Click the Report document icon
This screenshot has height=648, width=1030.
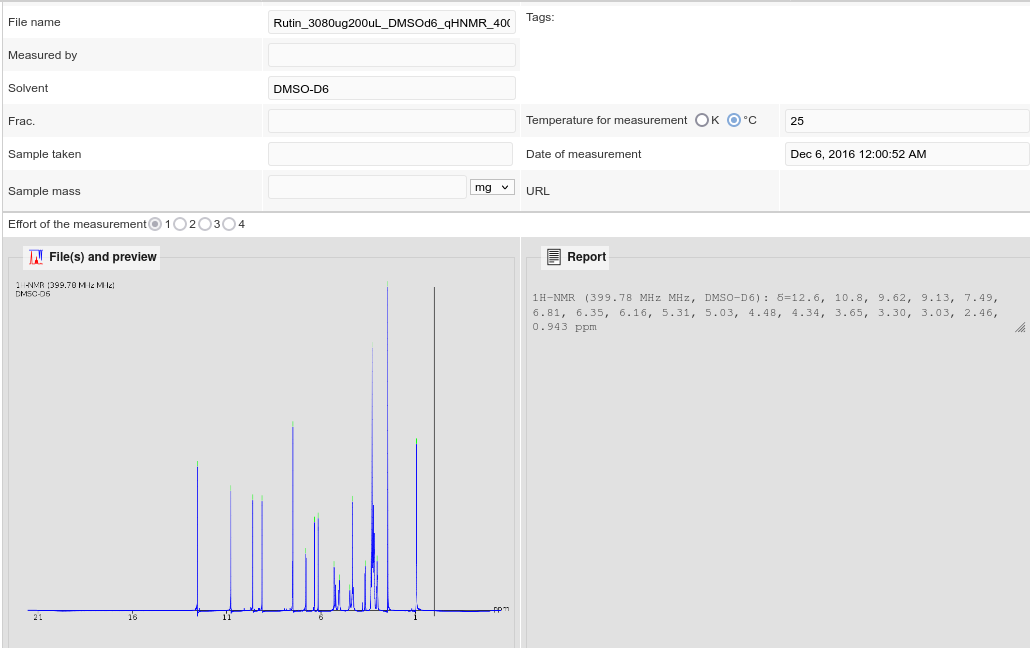pyautogui.click(x=554, y=257)
